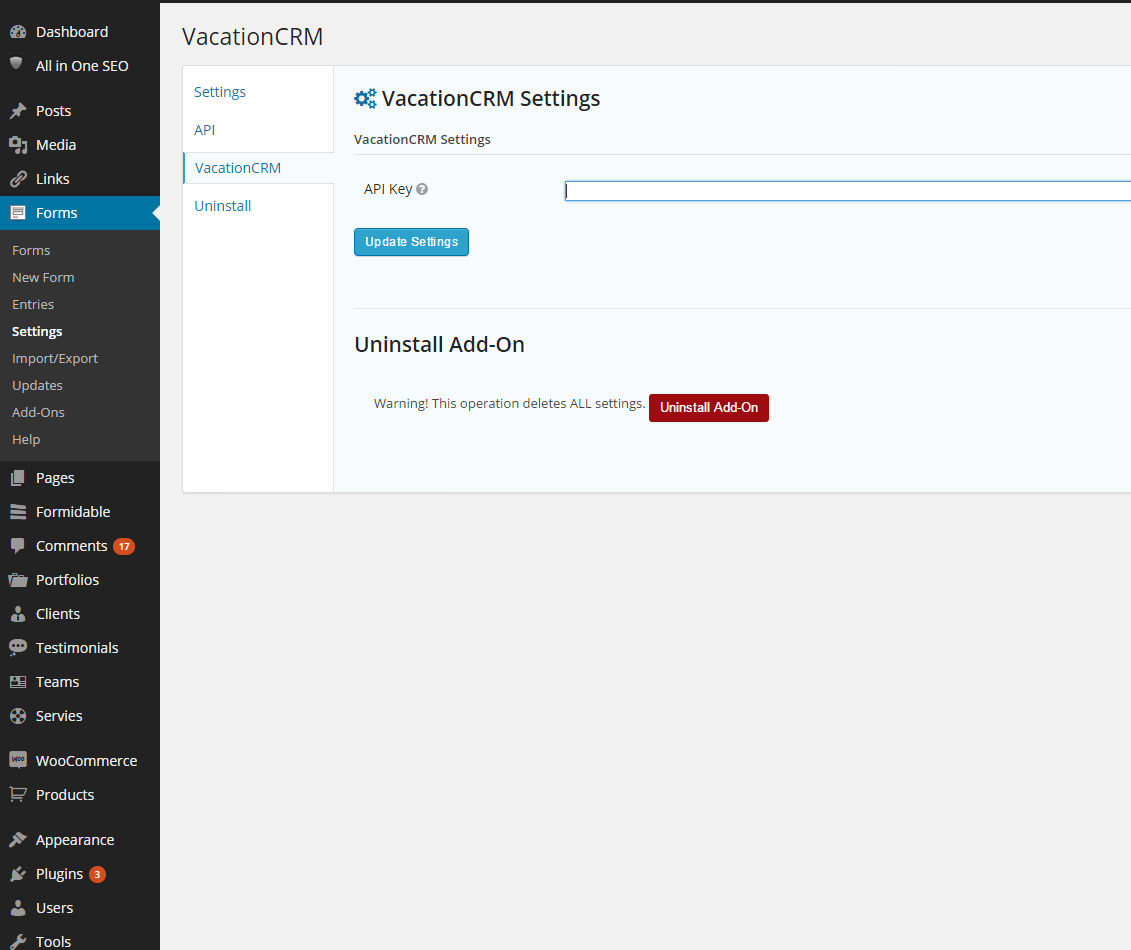This screenshot has height=950, width=1131.
Task: Click the Clients person icon
Action: [x=18, y=614]
